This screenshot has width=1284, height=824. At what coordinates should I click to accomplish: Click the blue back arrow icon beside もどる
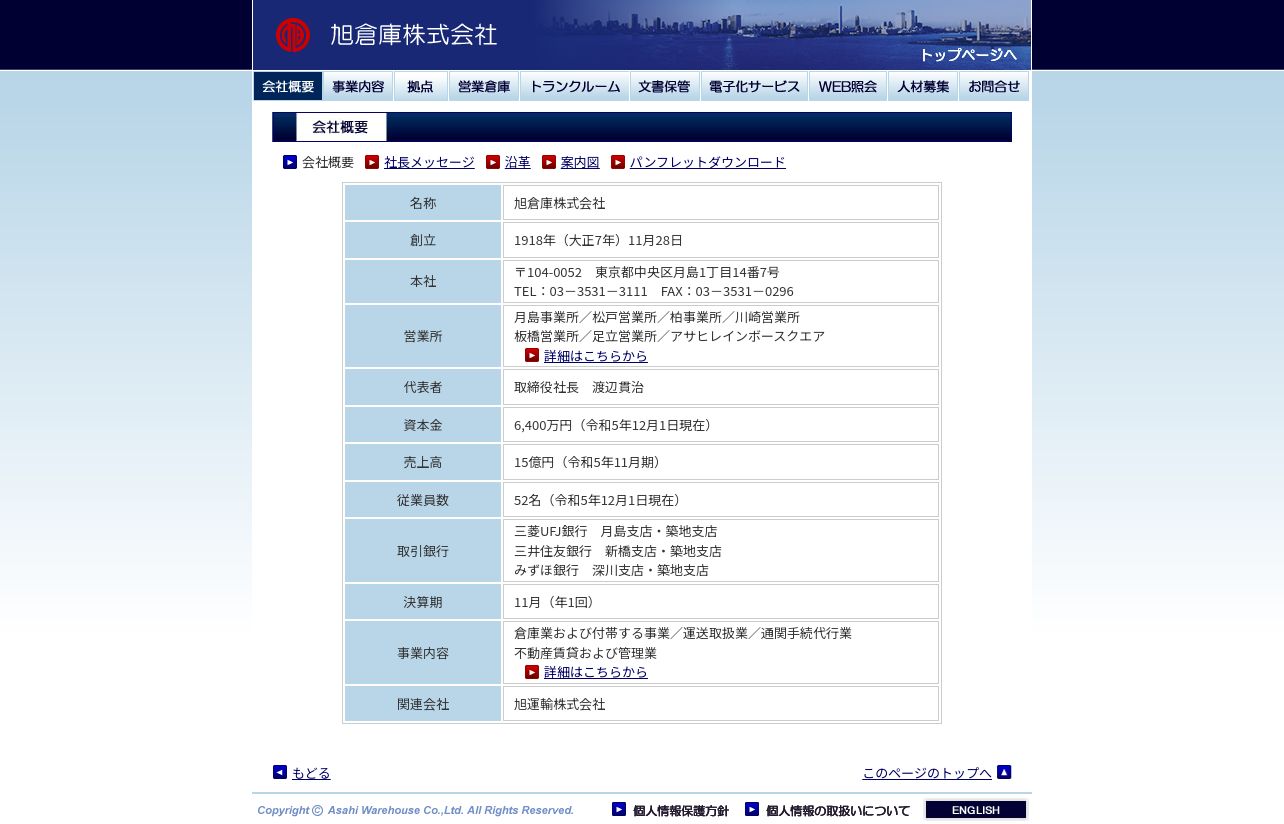[x=280, y=772]
